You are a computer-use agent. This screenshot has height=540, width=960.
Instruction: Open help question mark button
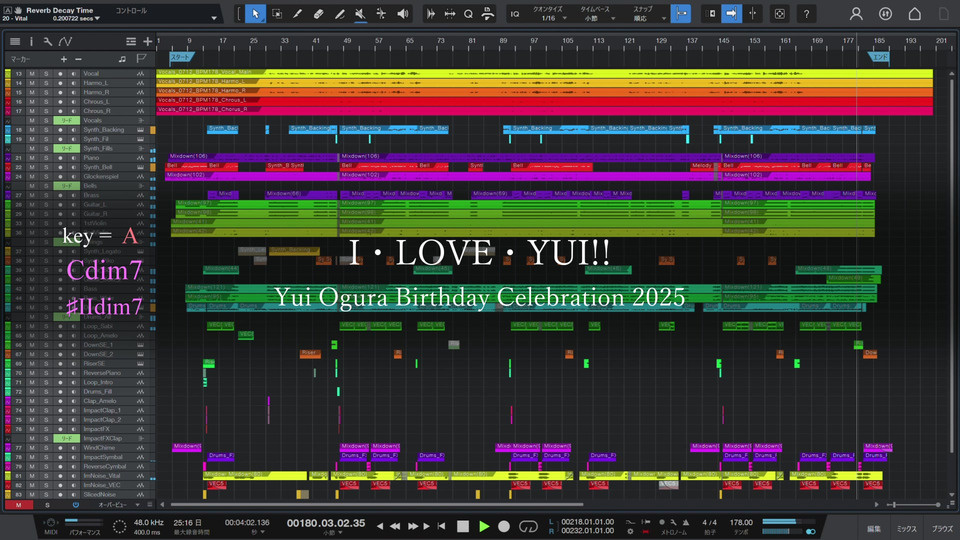pos(806,13)
